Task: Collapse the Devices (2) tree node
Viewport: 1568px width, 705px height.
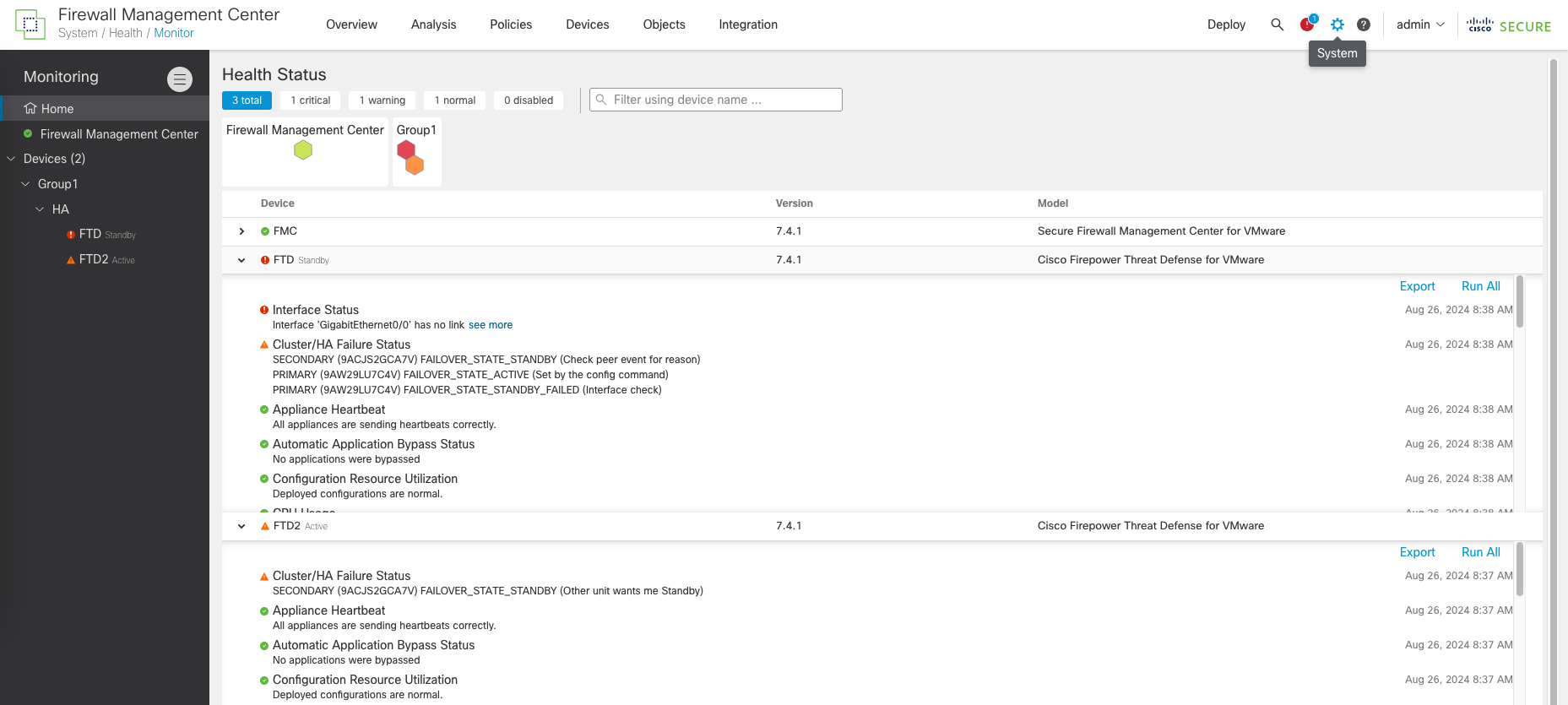Action: pyautogui.click(x=11, y=159)
